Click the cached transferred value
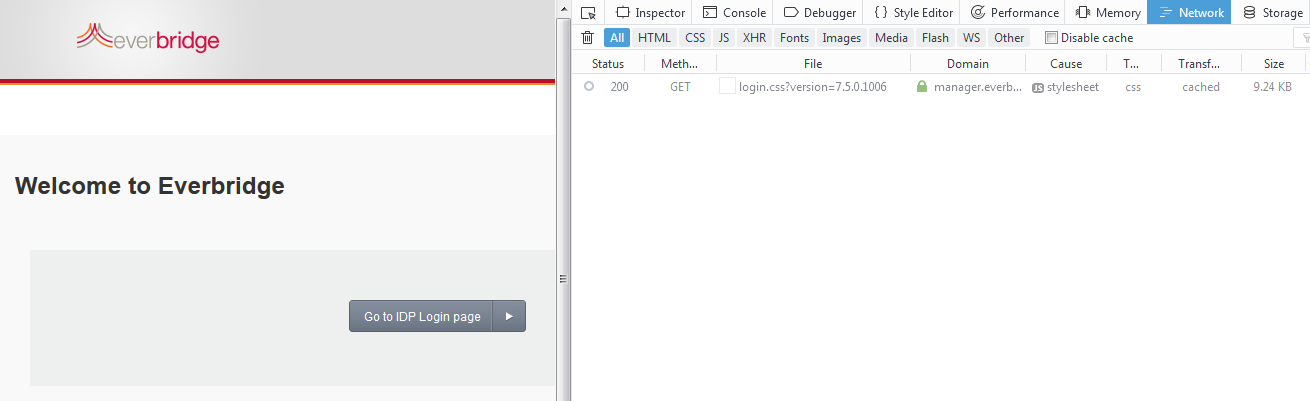 [1201, 87]
